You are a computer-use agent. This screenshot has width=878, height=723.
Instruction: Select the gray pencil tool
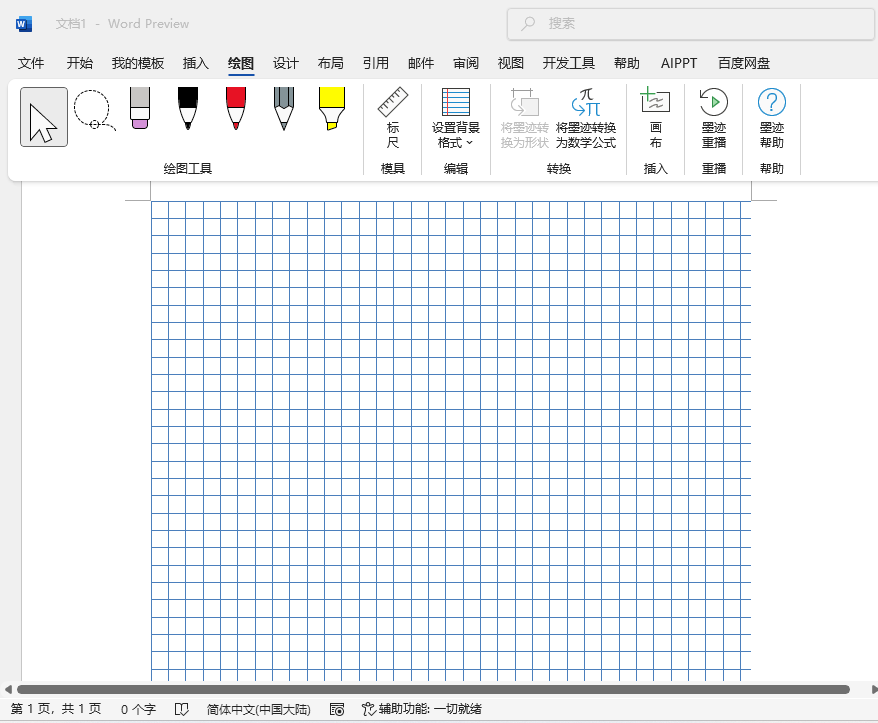pyautogui.click(x=284, y=108)
